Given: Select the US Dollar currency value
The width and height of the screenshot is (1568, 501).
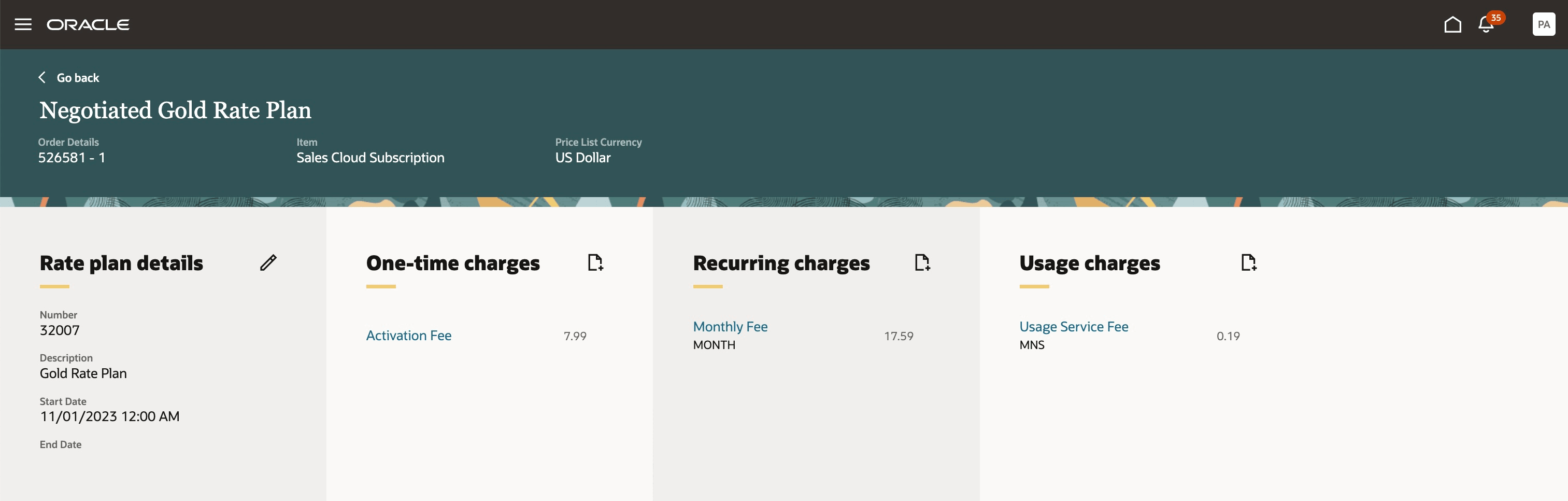Looking at the screenshot, I should click(582, 158).
